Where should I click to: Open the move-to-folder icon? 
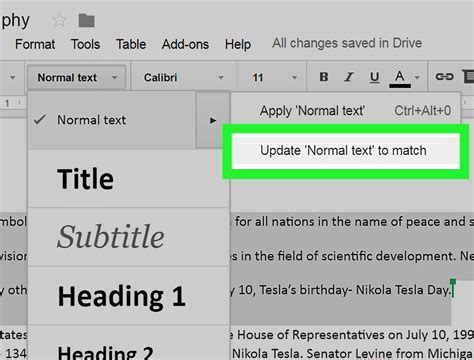[x=86, y=21]
